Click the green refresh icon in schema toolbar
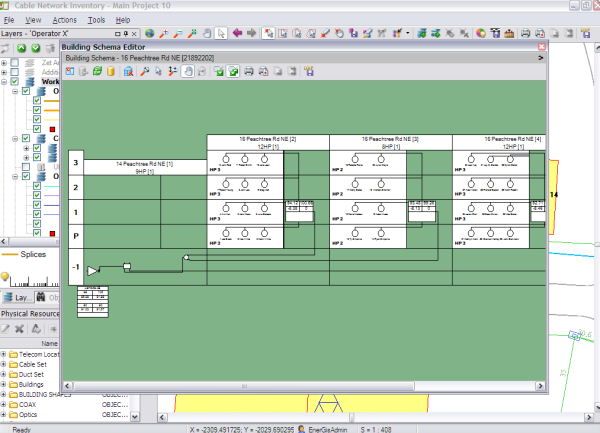The width and height of the screenshot is (600, 433). click(98, 72)
